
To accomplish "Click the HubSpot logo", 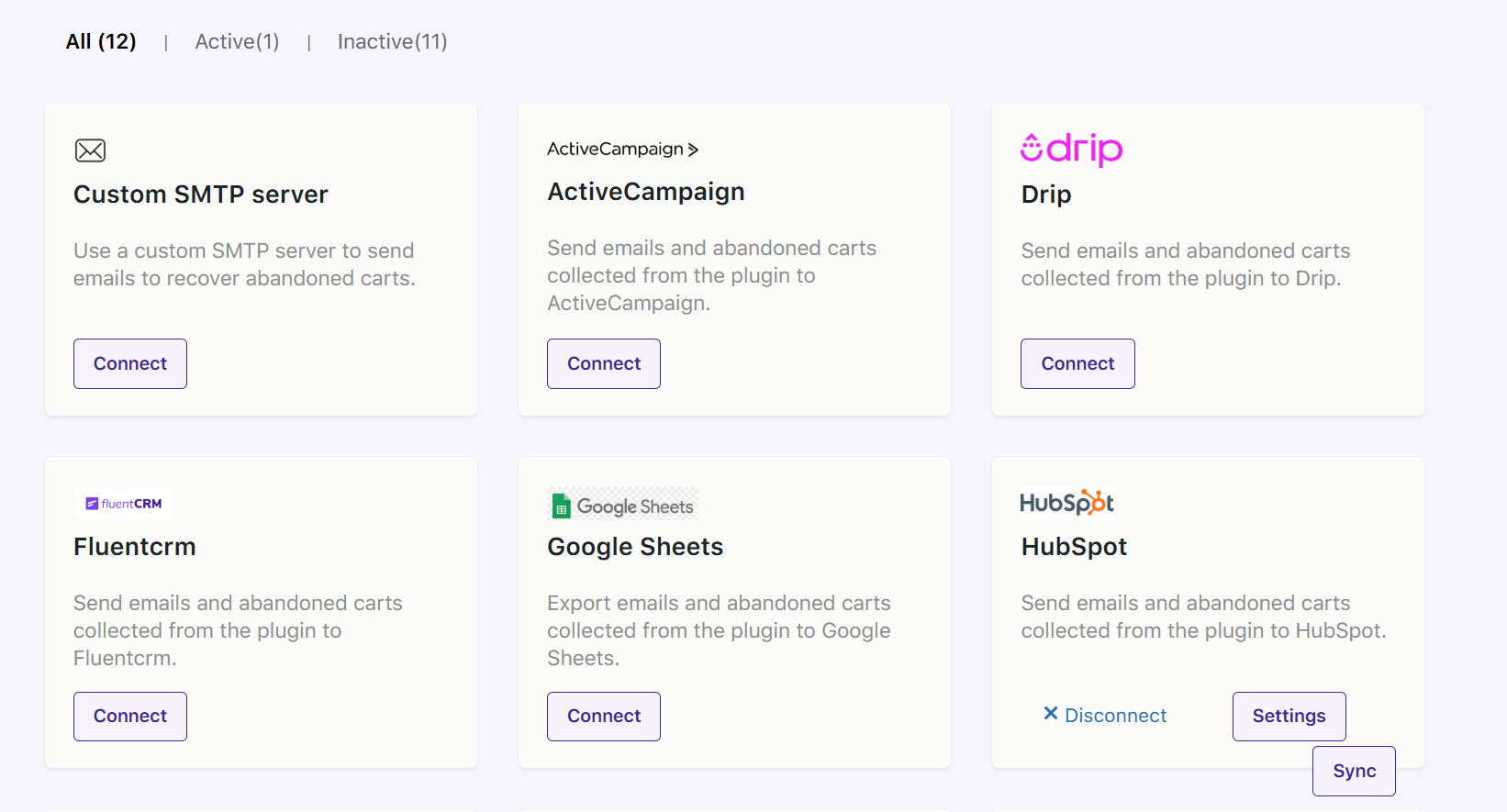I will 1066,503.
